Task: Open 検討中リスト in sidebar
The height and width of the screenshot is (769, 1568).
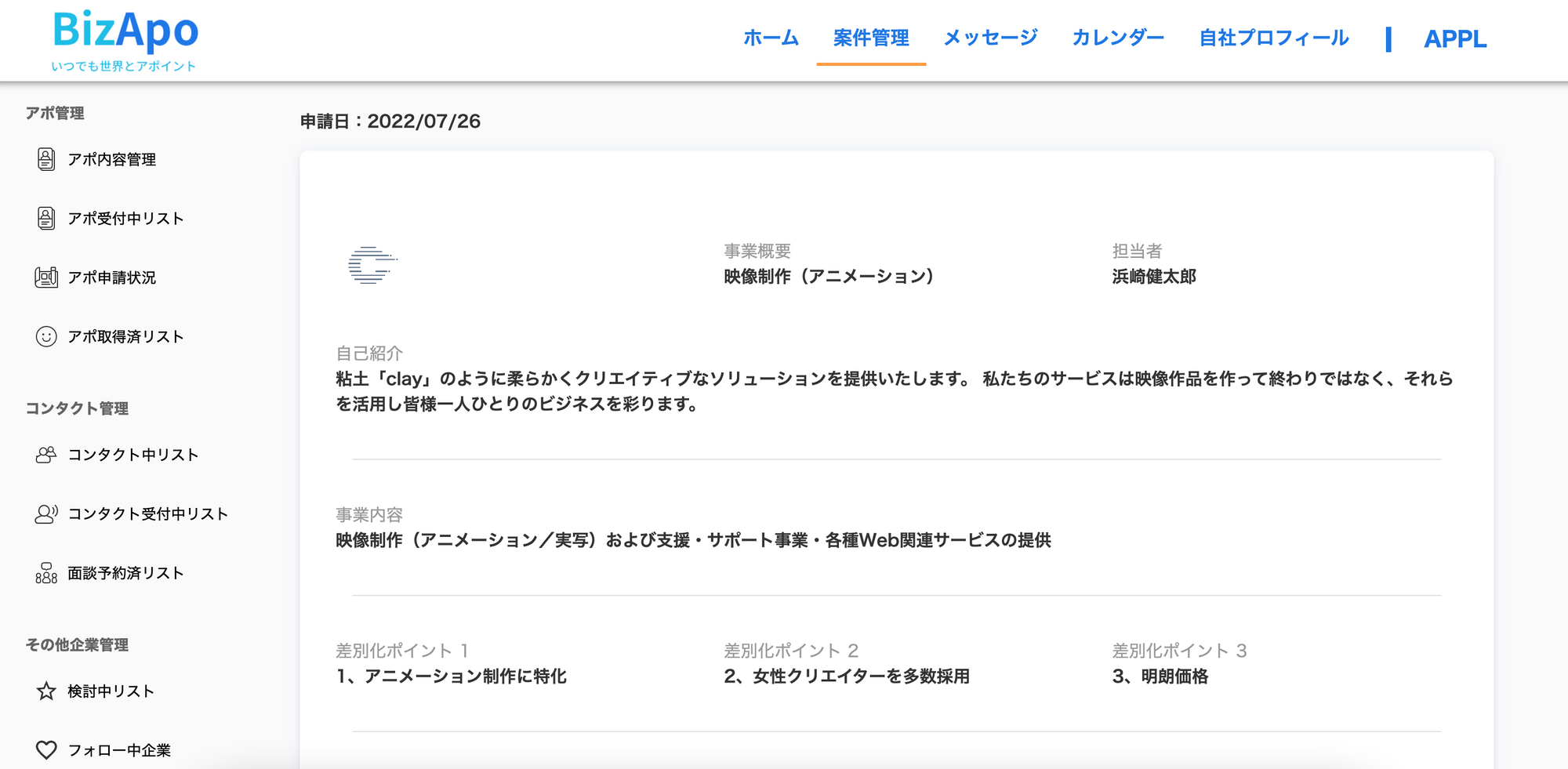Action: 111,691
